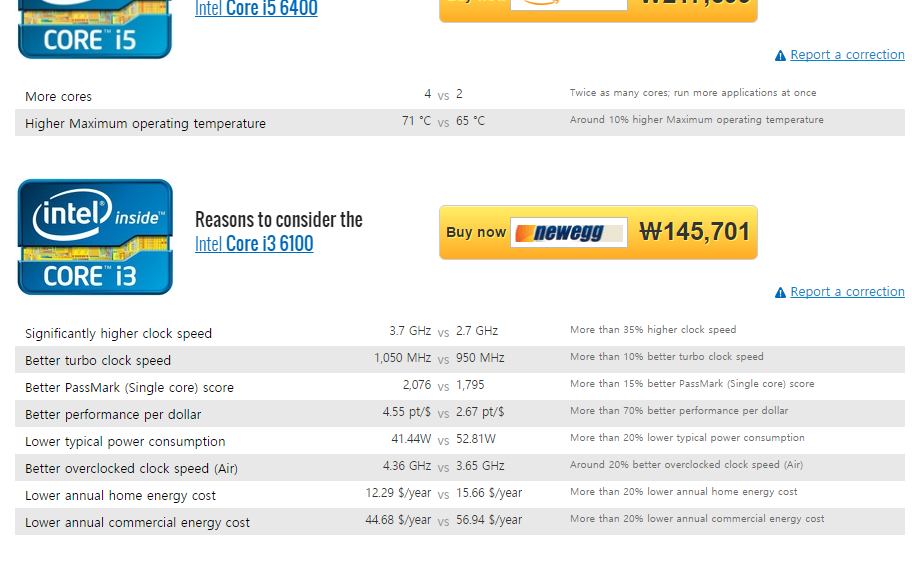
Task: Select 'Better performance per dollar' row label
Action: tap(113, 415)
